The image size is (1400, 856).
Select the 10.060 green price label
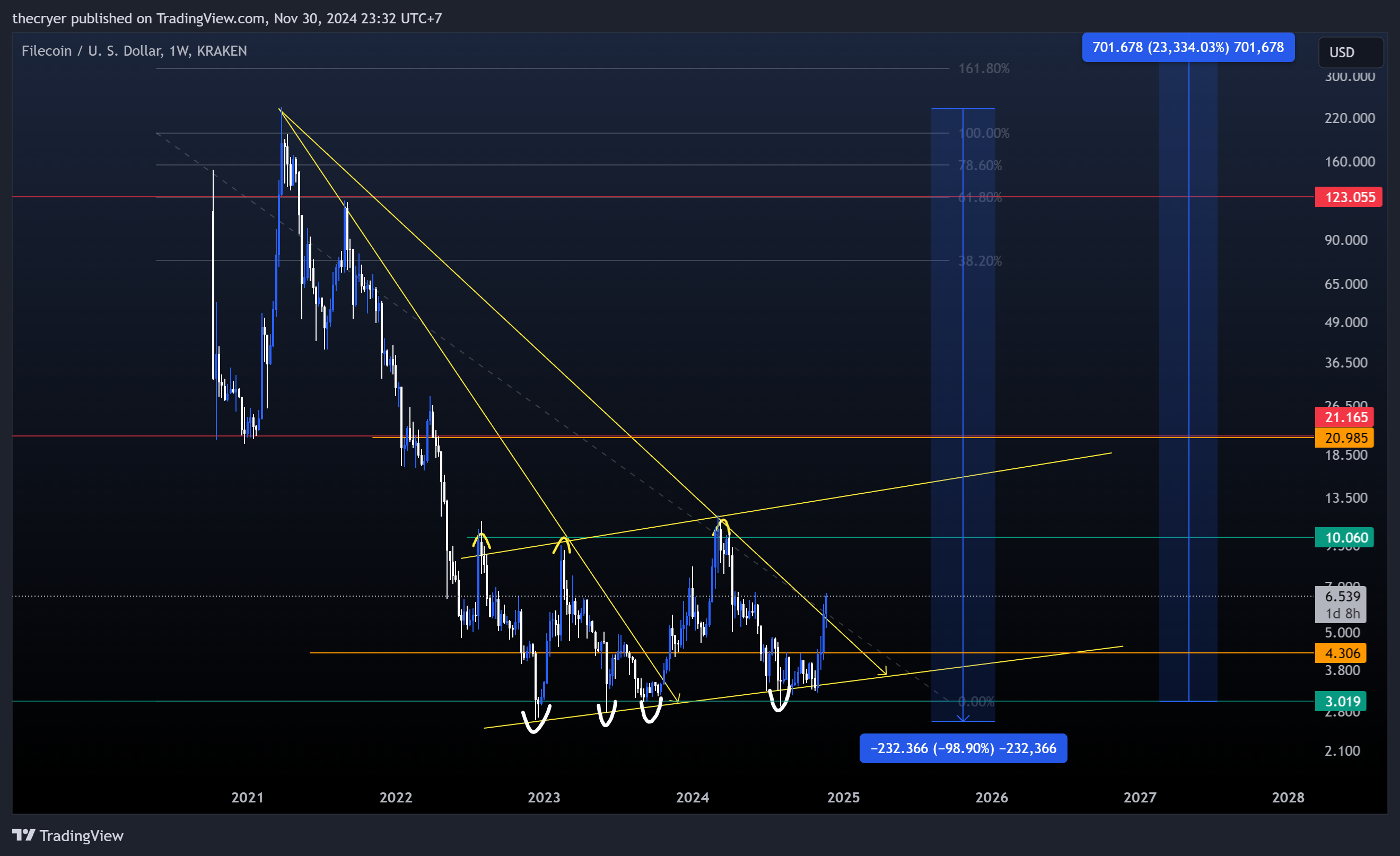pos(1344,538)
